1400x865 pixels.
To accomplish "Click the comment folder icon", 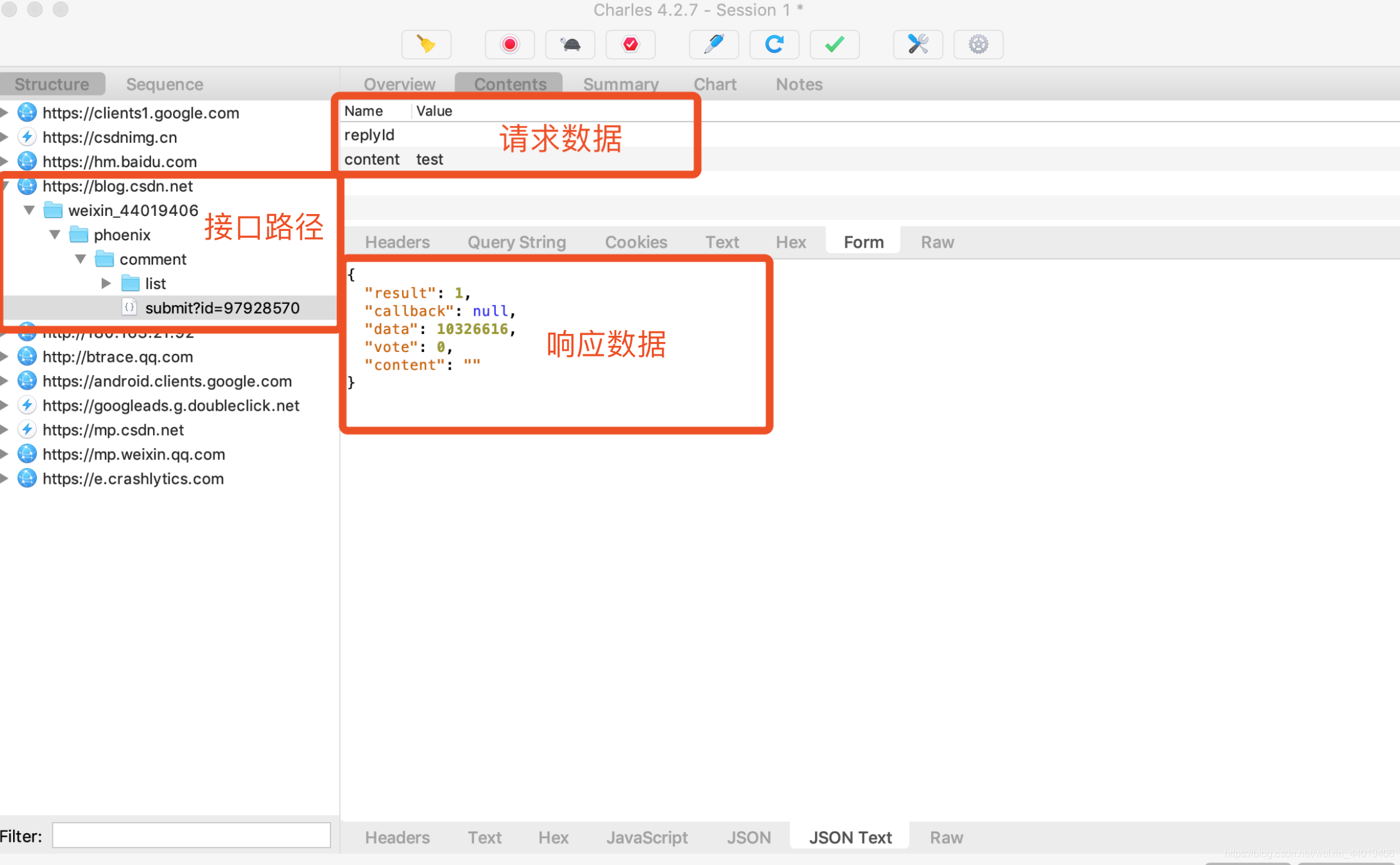I will (x=104, y=259).
